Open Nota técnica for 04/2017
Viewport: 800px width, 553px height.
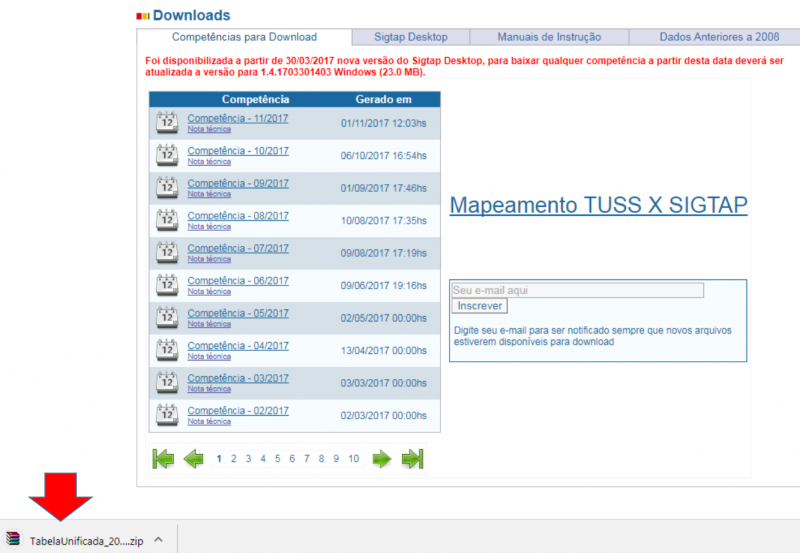tap(209, 356)
